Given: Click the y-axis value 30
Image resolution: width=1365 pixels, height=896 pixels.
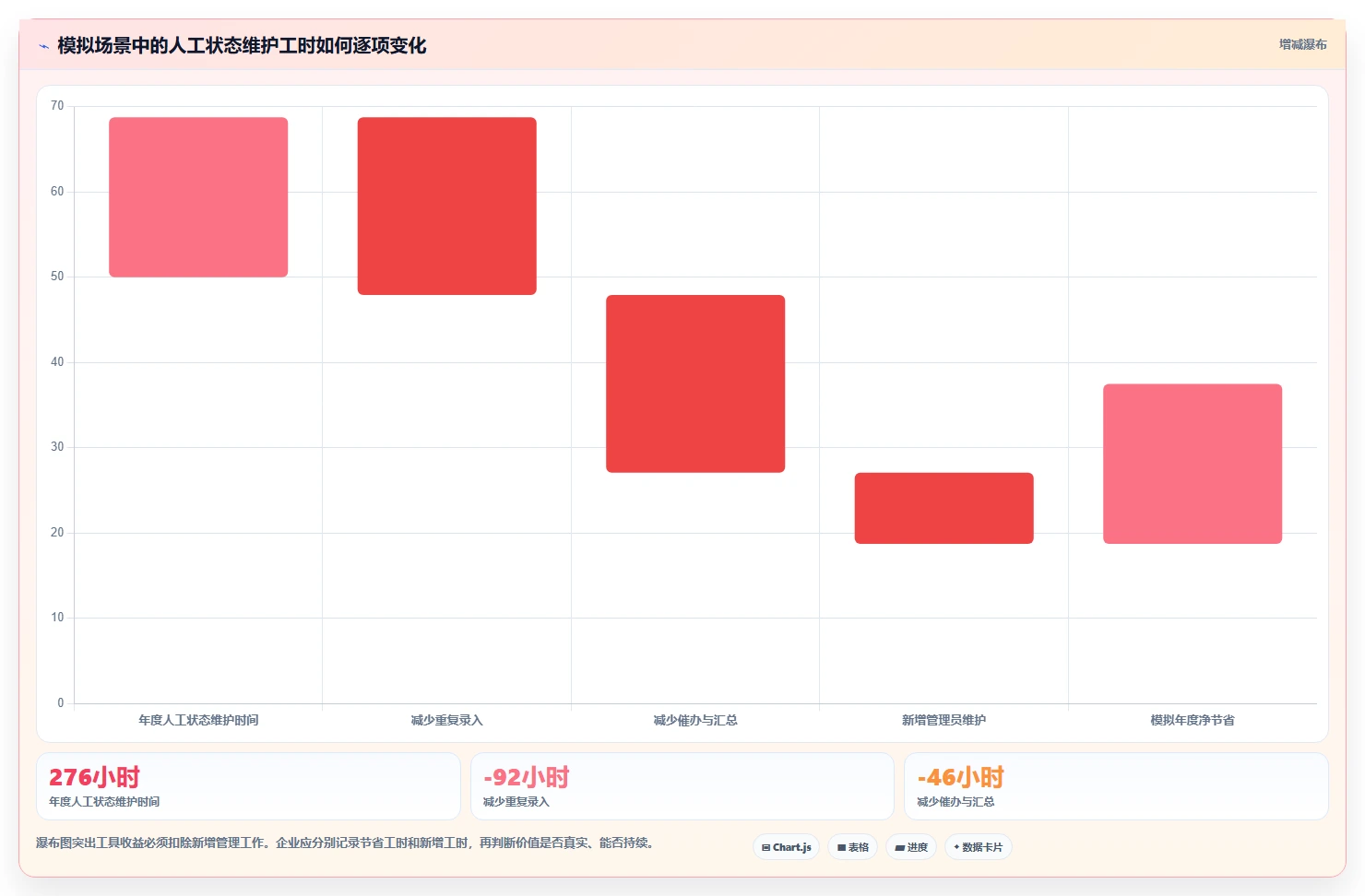Looking at the screenshot, I should click(57, 447).
